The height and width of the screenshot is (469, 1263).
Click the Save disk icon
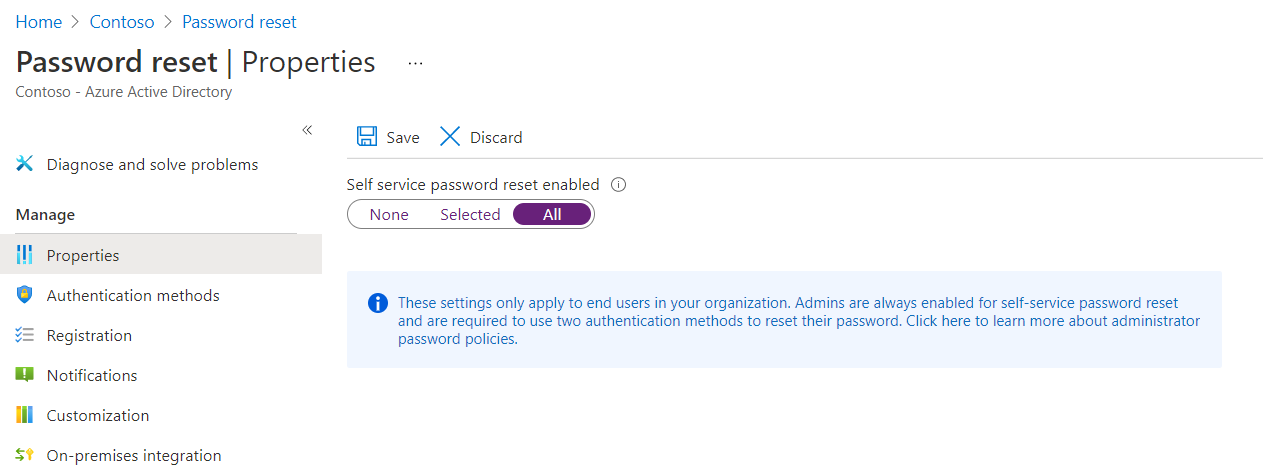[x=367, y=137]
